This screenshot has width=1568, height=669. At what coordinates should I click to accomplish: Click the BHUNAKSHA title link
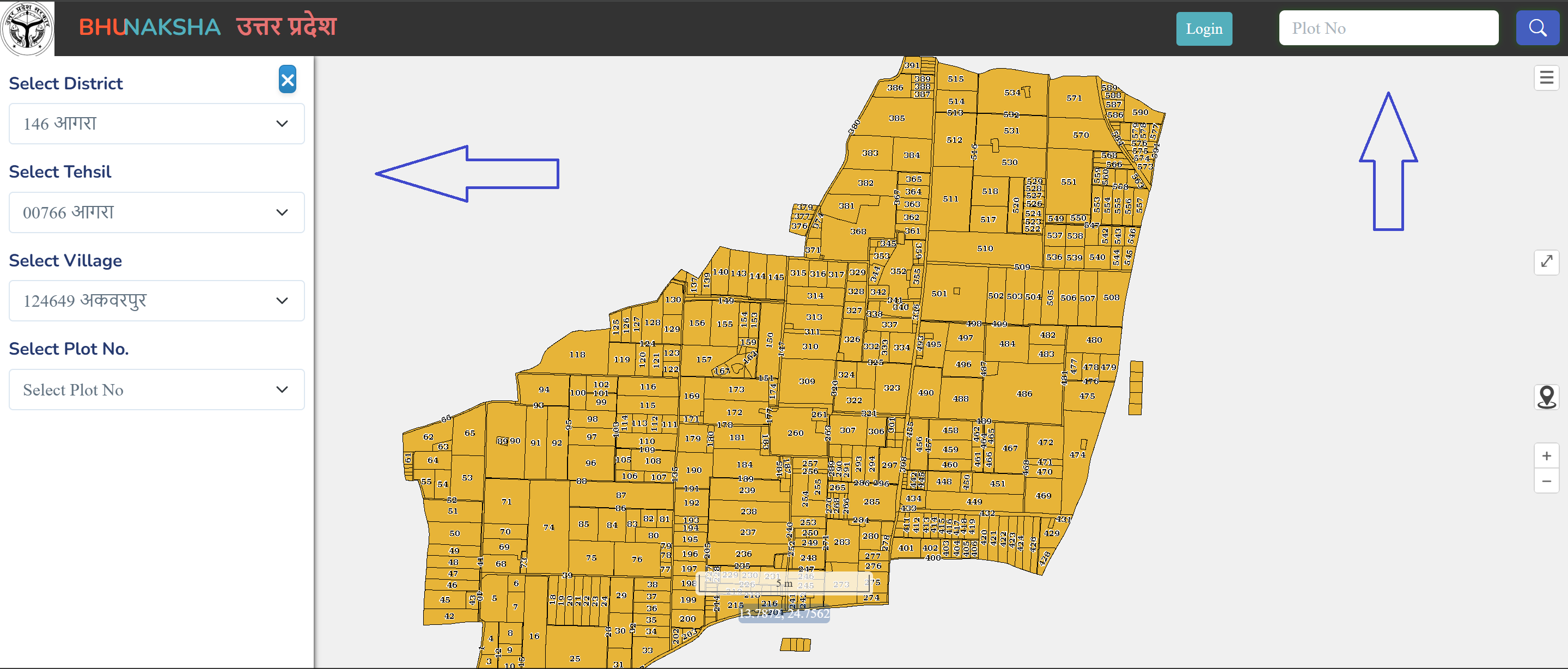pos(150,27)
